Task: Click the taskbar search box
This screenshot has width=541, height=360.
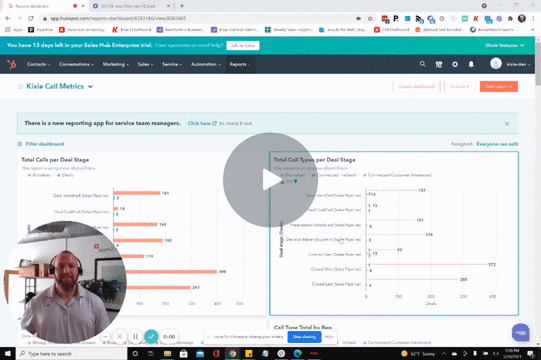Action: pos(71,353)
